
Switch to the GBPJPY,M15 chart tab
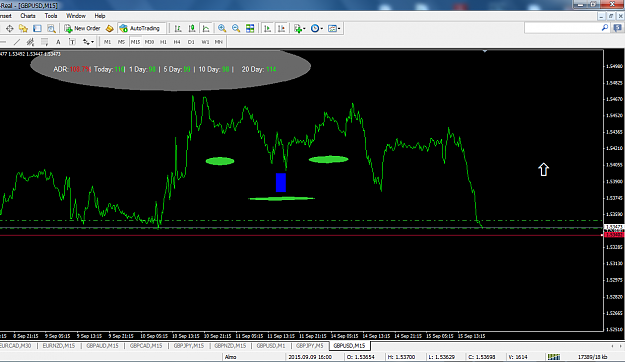click(x=189, y=346)
